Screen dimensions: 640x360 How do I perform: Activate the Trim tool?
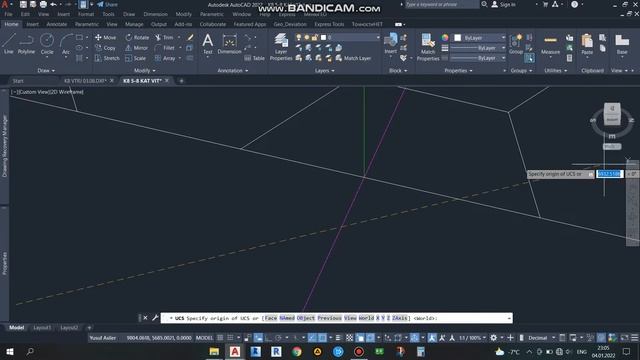(164, 37)
